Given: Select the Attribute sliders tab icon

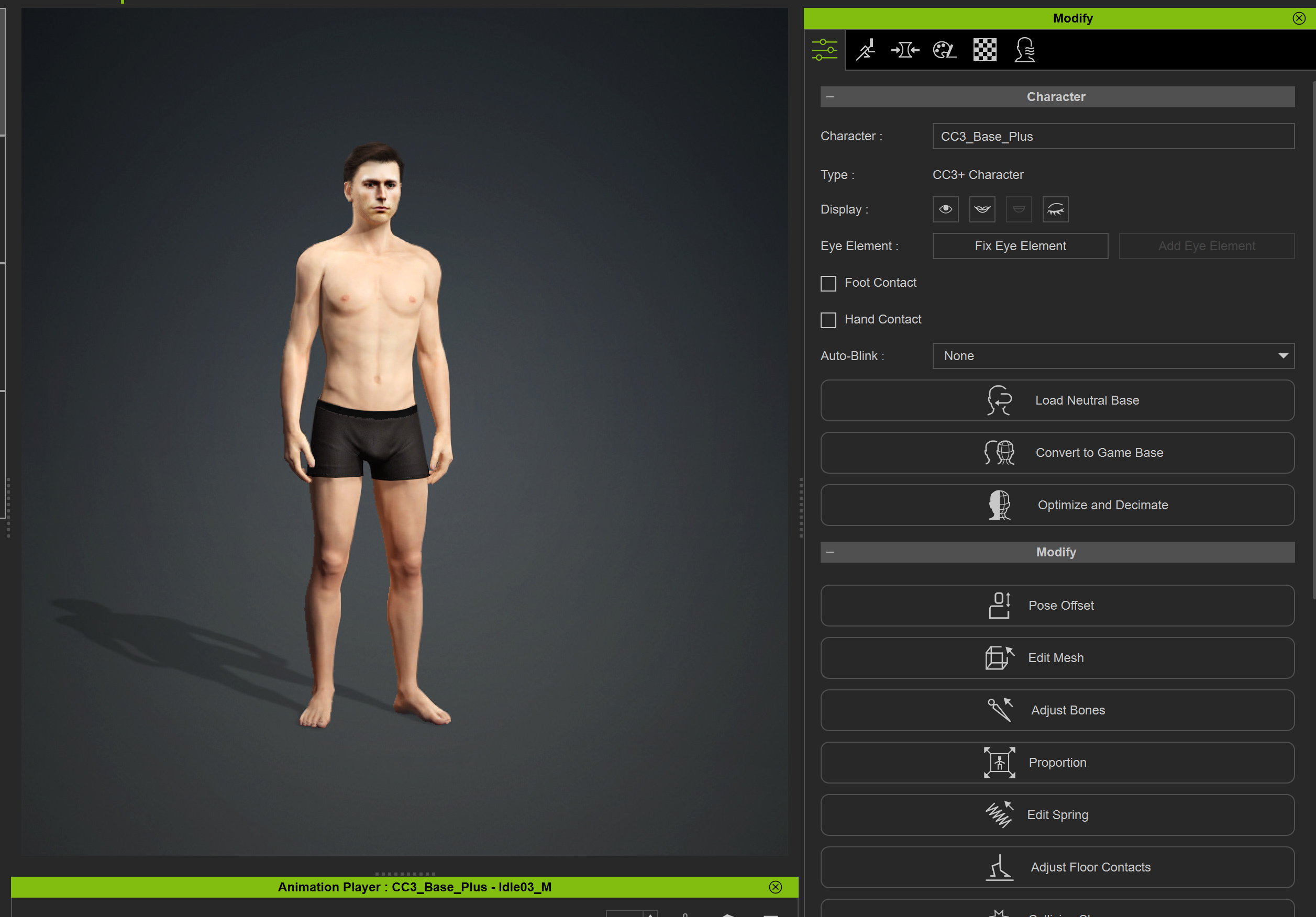Looking at the screenshot, I should coord(824,50).
